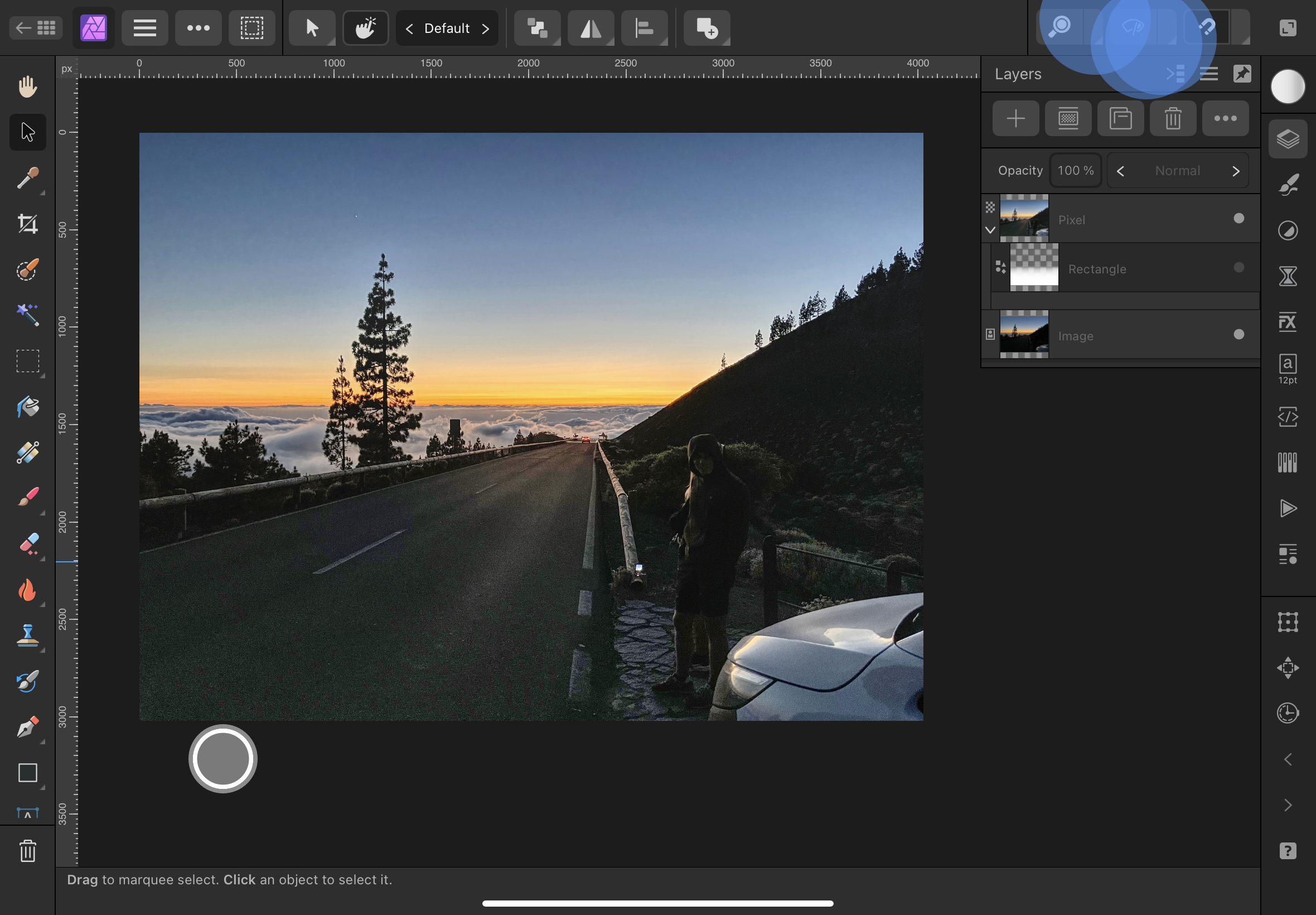Select the Rectangle shape tool
This screenshot has width=1316, height=915.
[x=27, y=773]
